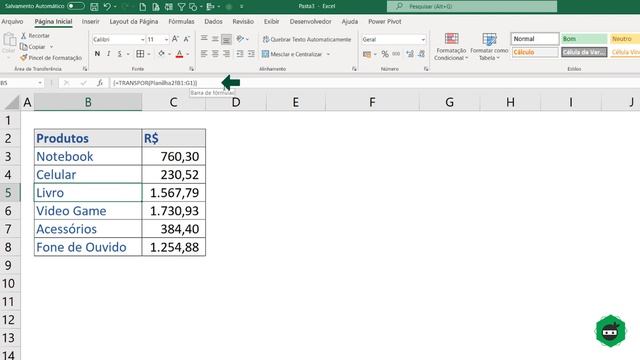Click the filter funnel icon in title bar
The width and height of the screenshot is (640, 360).
click(181, 7)
